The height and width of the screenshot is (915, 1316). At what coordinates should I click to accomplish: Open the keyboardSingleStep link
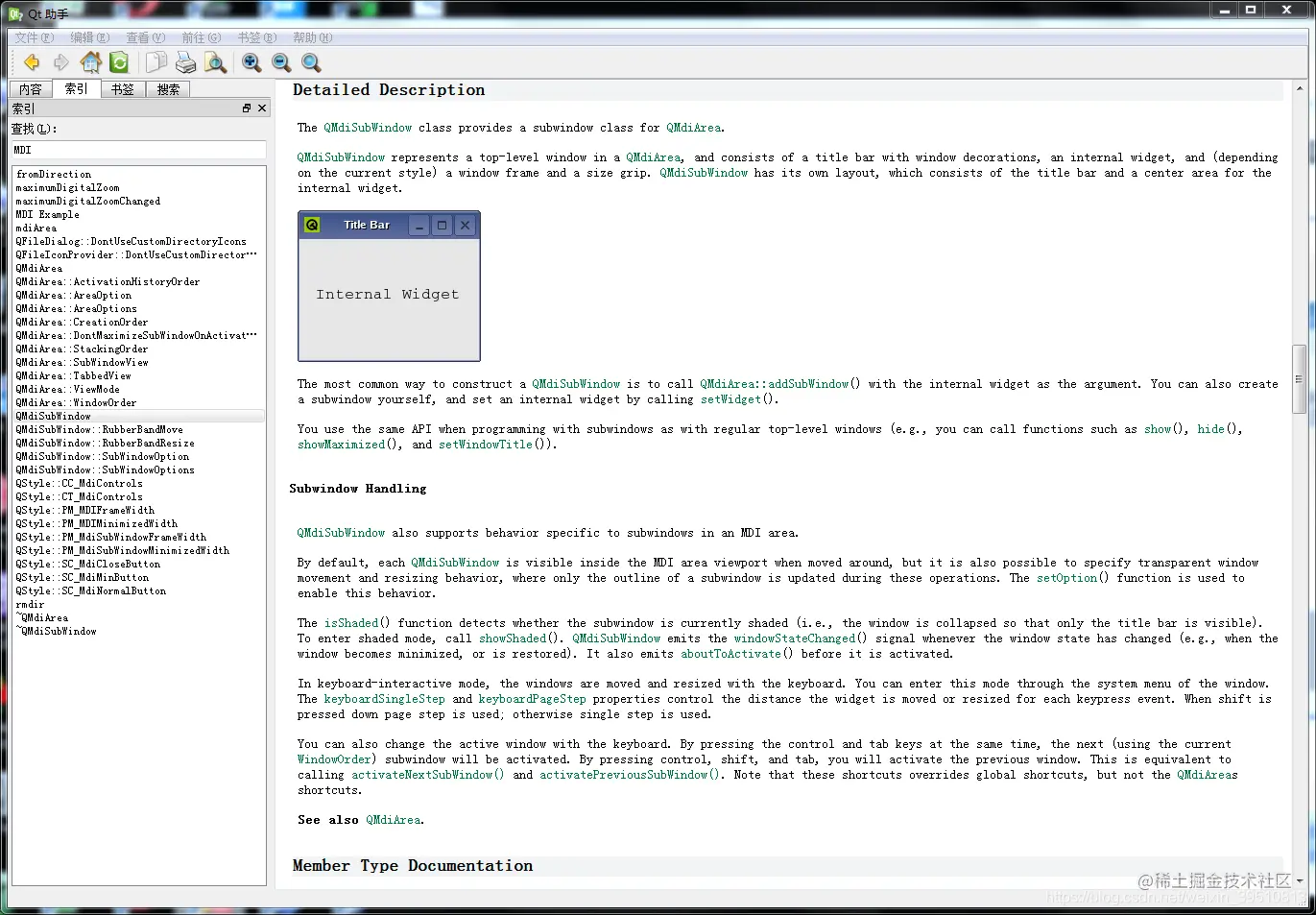(x=384, y=699)
